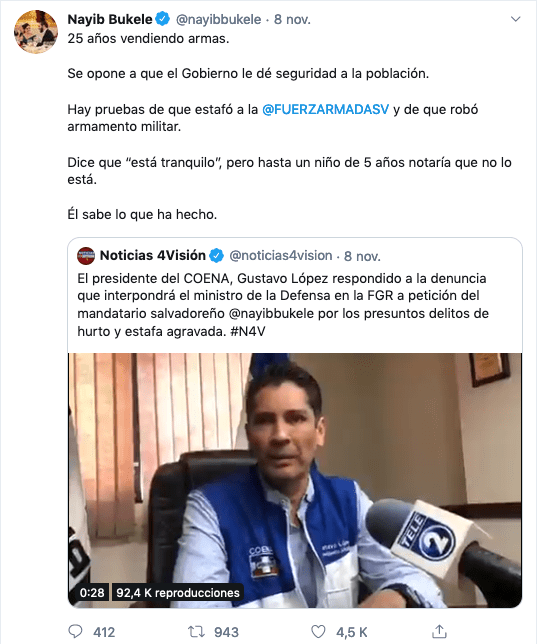Open the share tweet icon

coord(439,631)
